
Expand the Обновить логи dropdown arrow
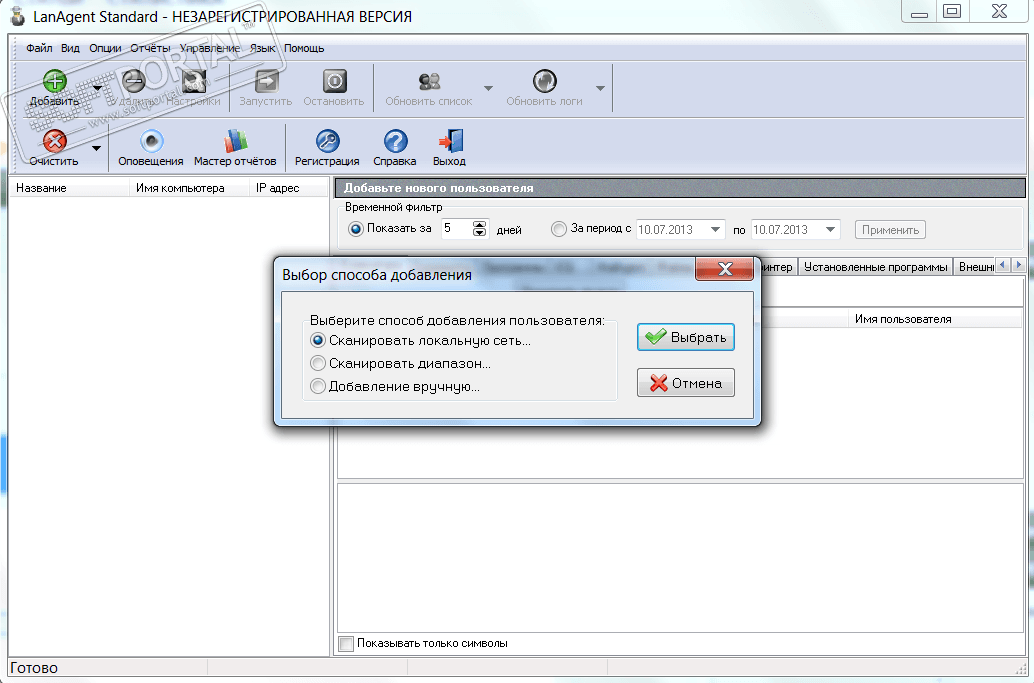[x=600, y=88]
